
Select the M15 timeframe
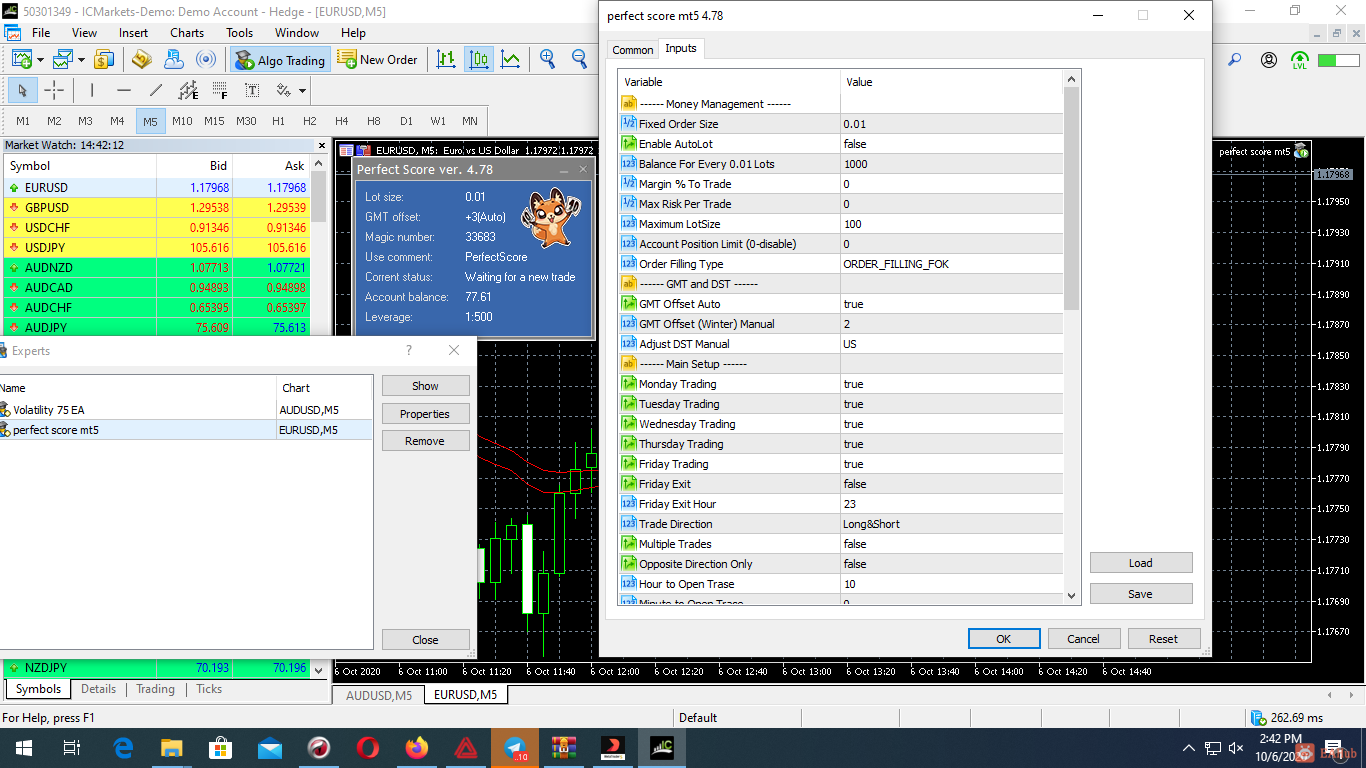point(214,121)
